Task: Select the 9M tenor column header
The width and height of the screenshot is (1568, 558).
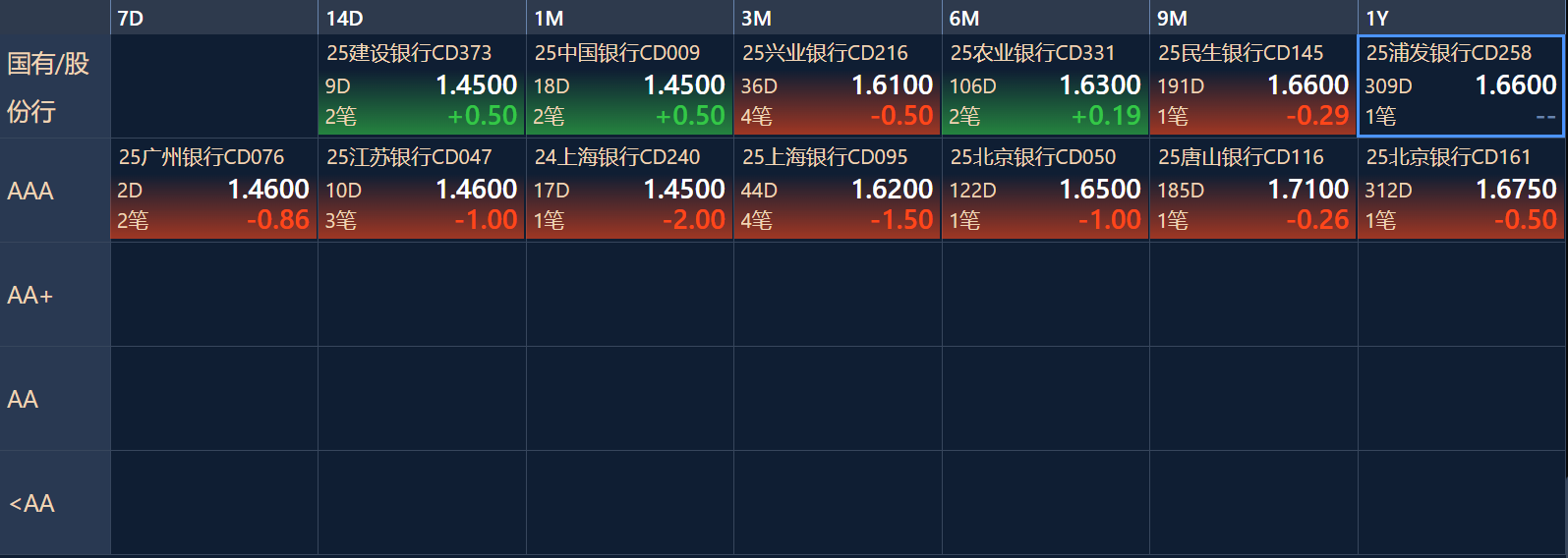Action: 1253,18
